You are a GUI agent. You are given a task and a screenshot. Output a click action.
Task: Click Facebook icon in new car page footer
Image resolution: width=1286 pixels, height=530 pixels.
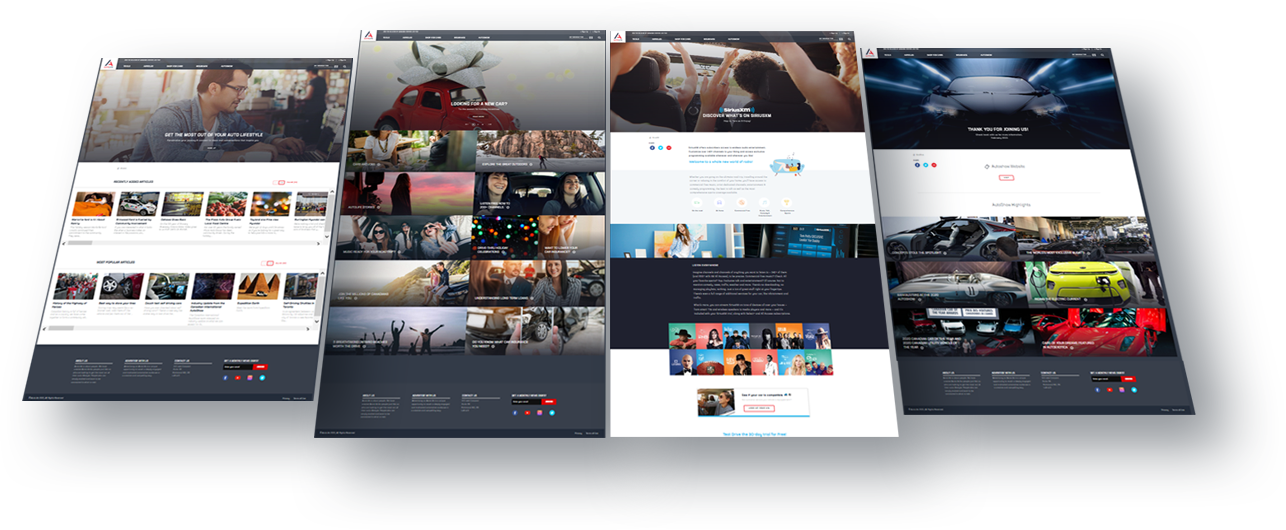(x=514, y=412)
